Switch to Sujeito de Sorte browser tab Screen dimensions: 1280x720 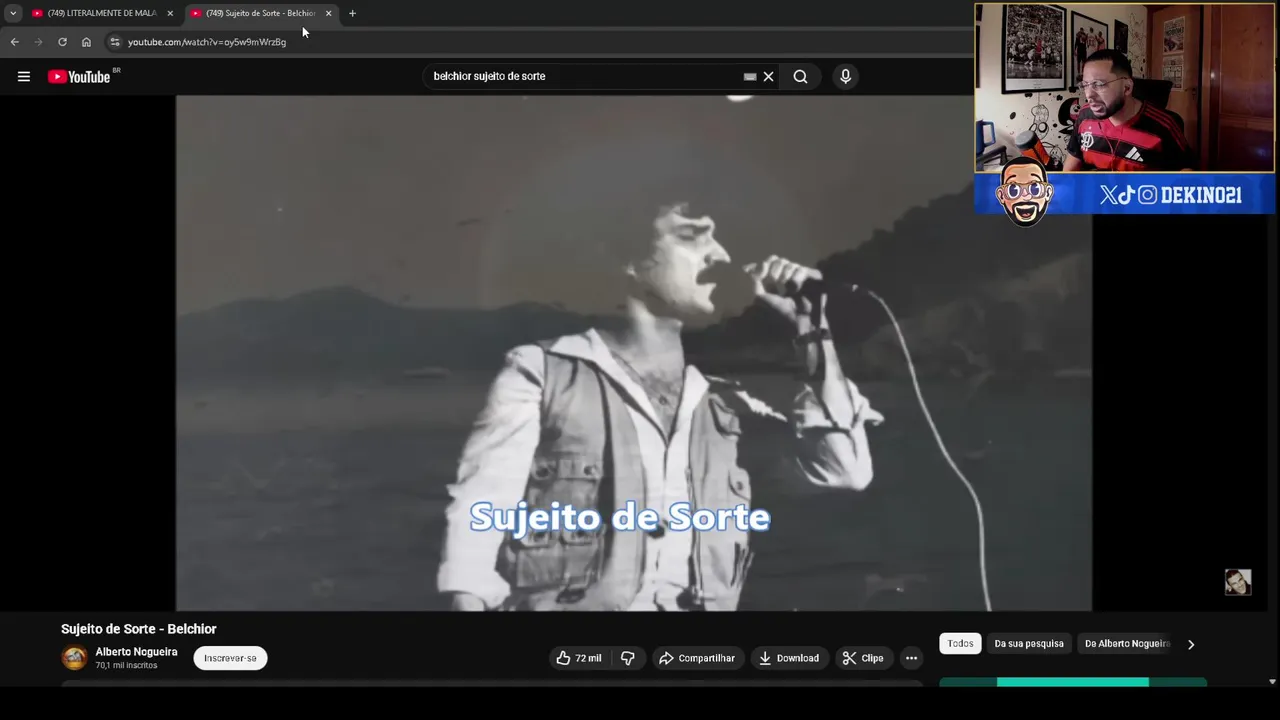[260, 13]
